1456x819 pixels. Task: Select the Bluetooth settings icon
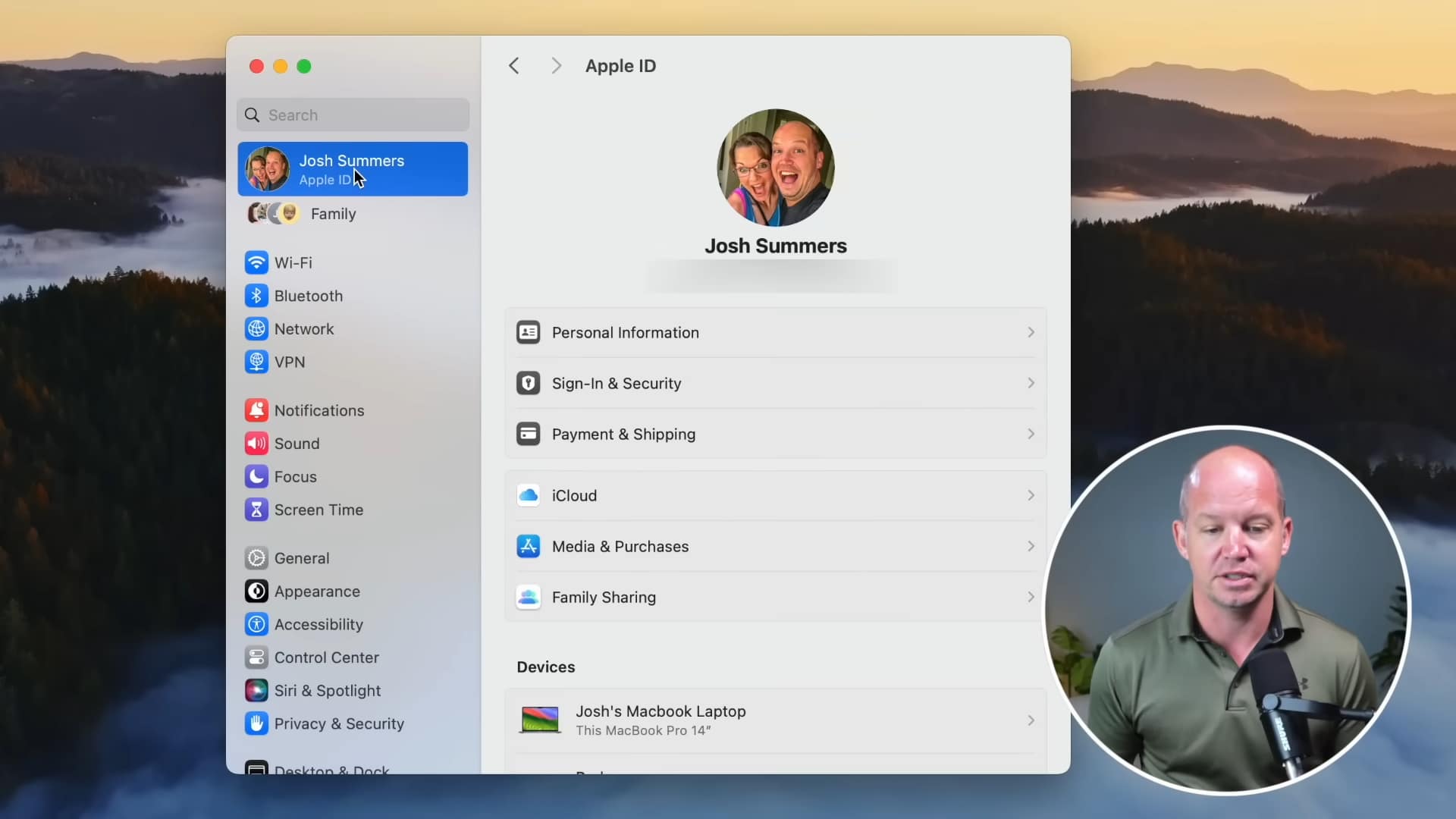point(256,295)
